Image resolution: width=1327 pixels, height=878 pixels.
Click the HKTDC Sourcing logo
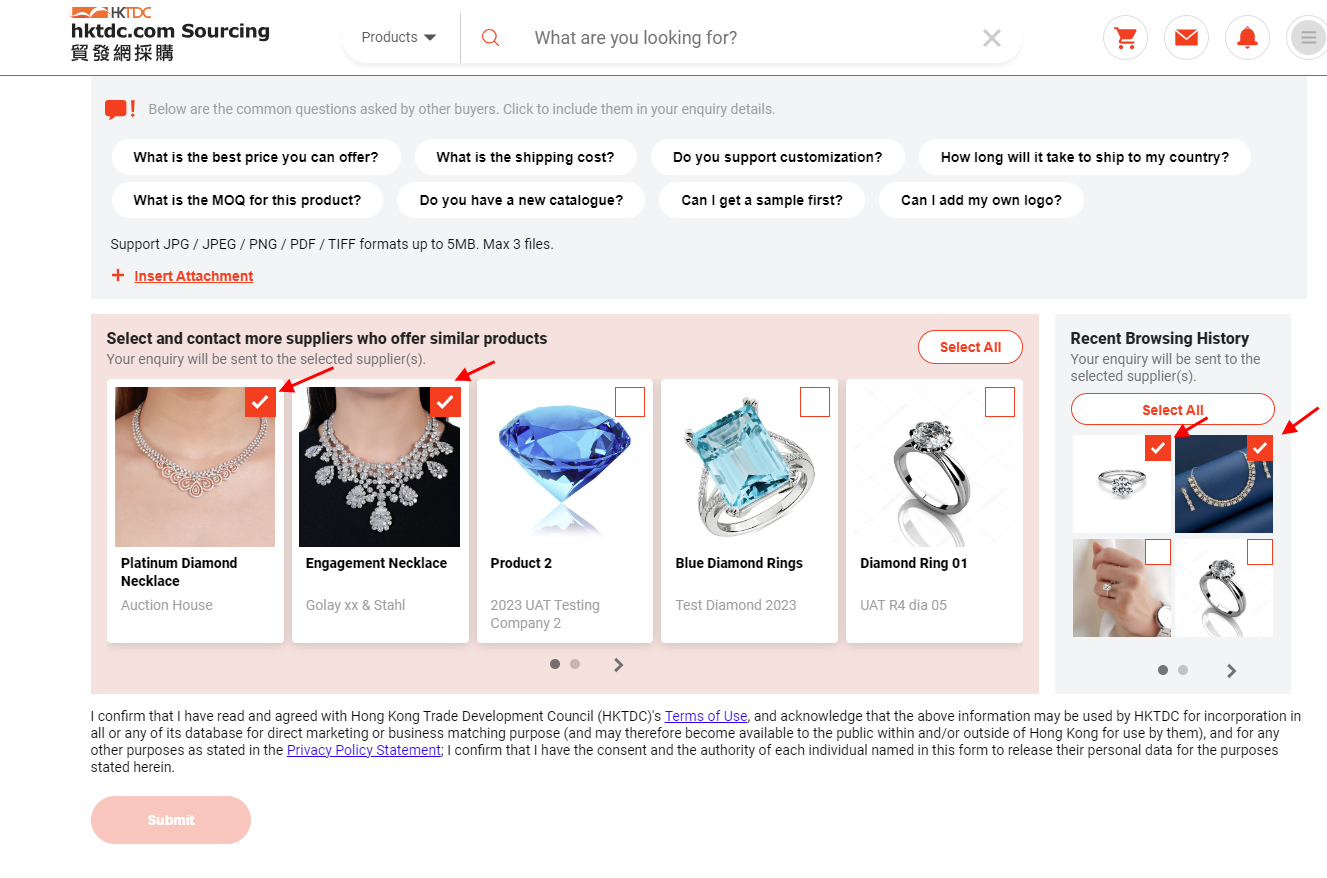pos(170,34)
